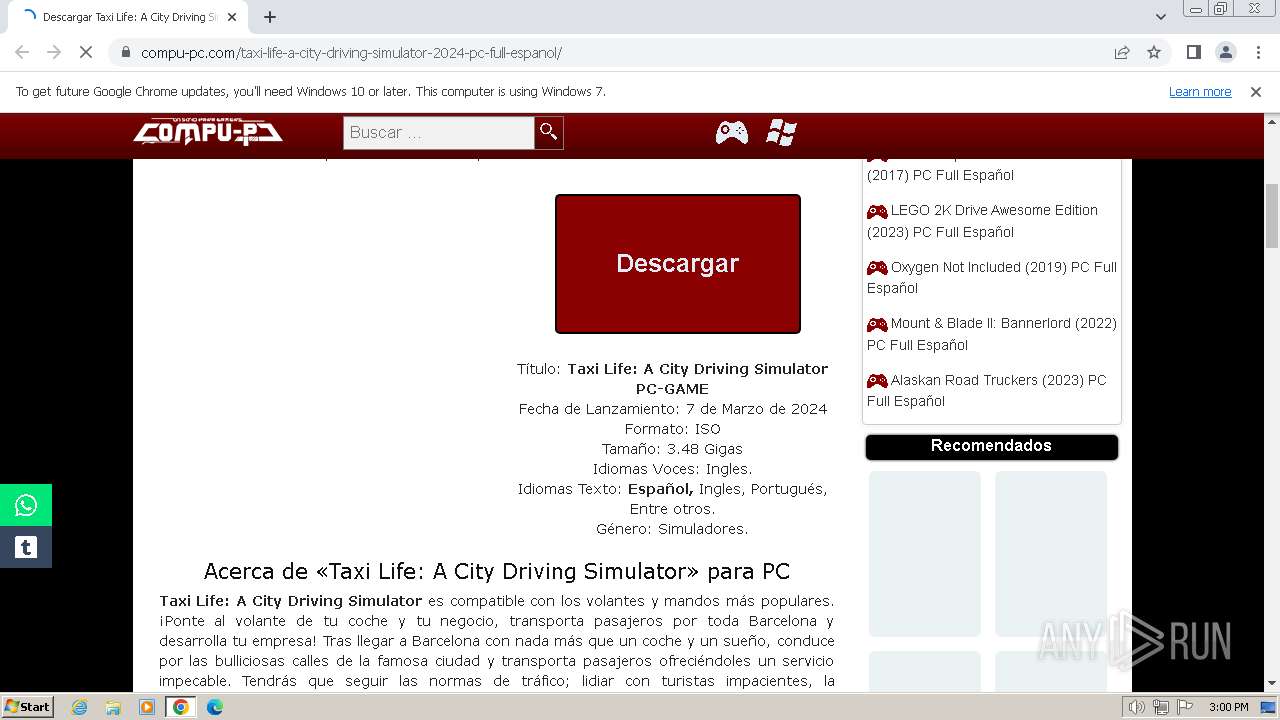The image size is (1280, 720).
Task: Open Chrome three-dot menu
Action: 1257,52
